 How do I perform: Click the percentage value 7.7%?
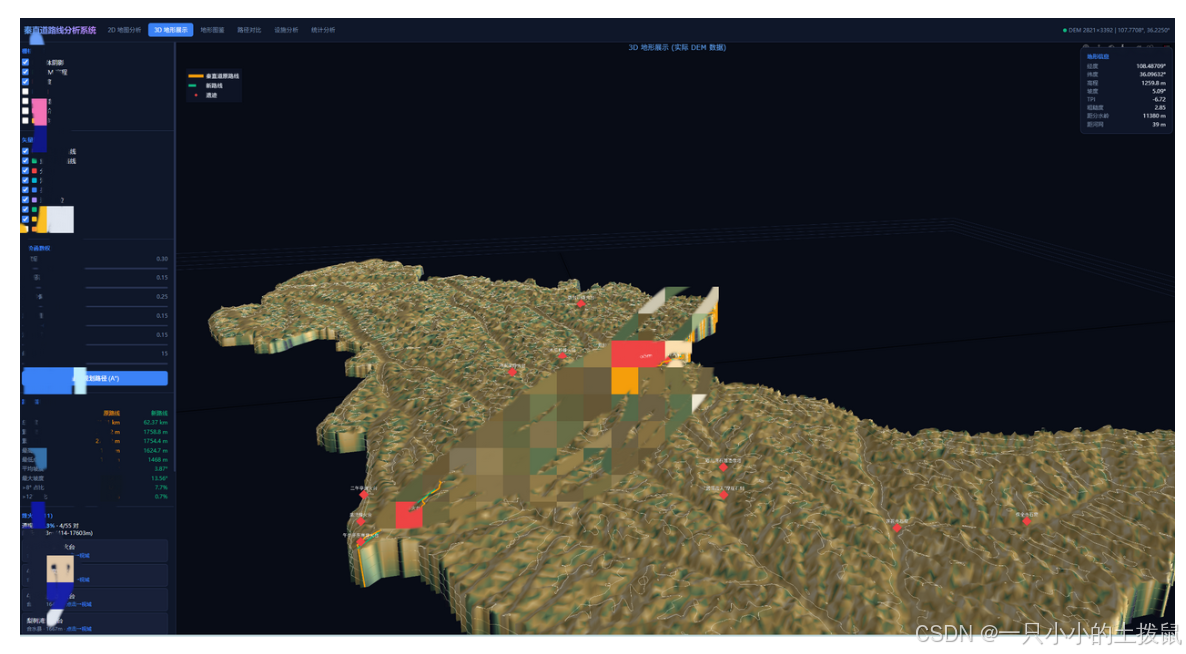tap(161, 488)
